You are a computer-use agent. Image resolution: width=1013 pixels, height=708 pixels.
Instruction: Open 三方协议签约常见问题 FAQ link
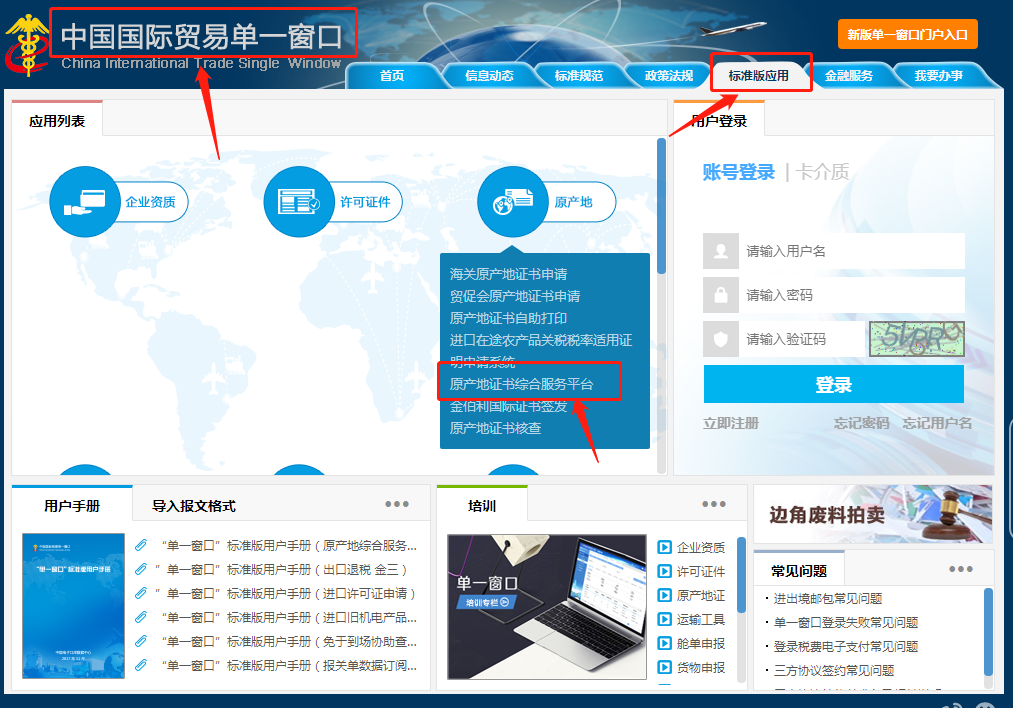pos(833,670)
